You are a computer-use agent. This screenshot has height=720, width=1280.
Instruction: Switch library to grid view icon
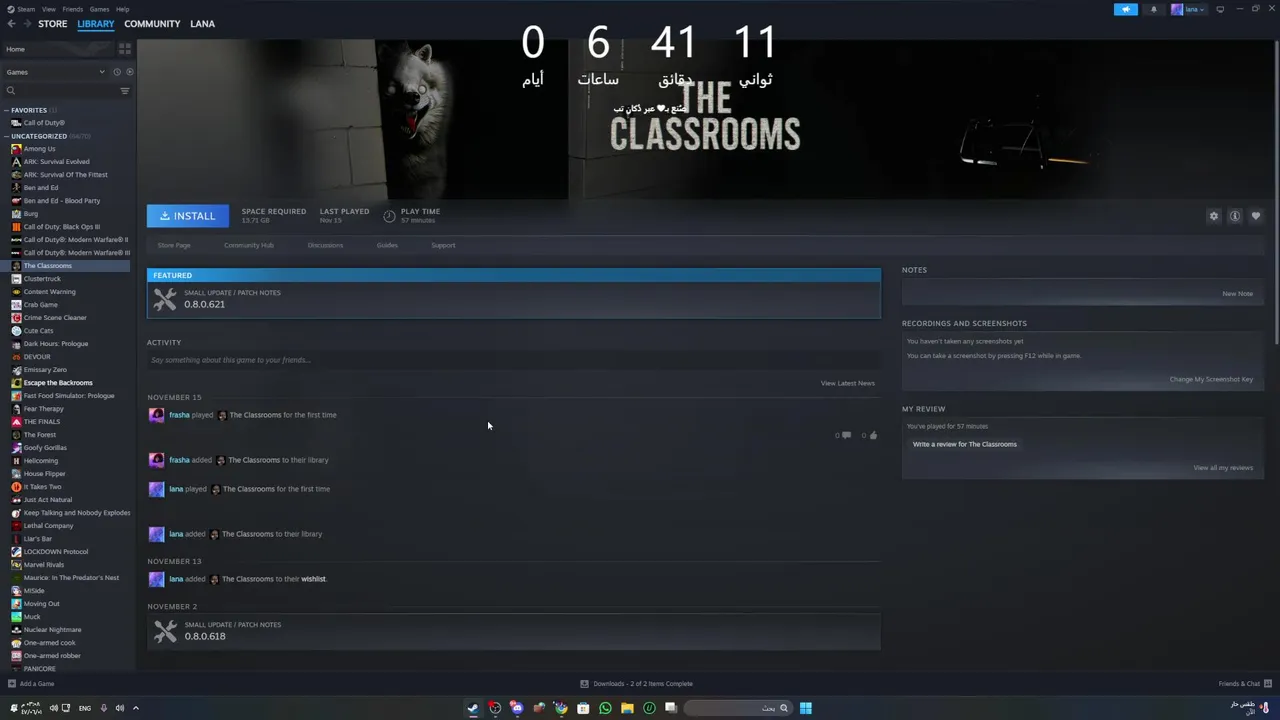125,49
